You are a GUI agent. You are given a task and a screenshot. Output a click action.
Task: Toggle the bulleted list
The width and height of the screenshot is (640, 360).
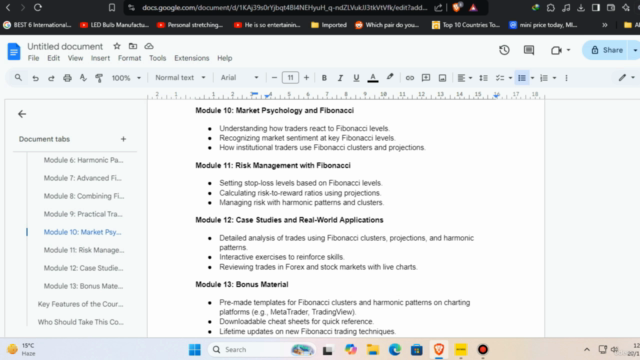[522, 78]
